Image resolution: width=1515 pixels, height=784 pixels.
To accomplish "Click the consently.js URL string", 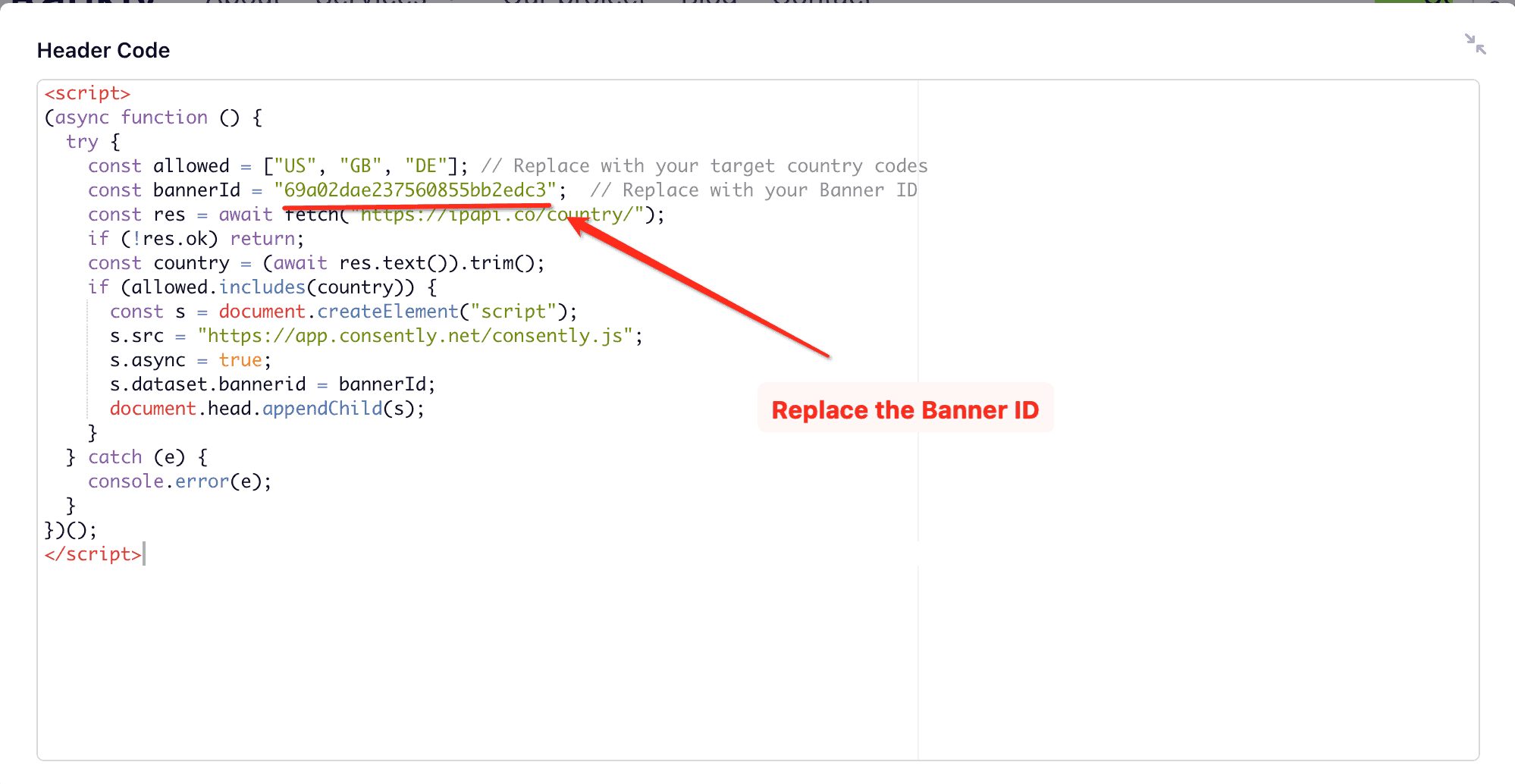I will pos(415,336).
